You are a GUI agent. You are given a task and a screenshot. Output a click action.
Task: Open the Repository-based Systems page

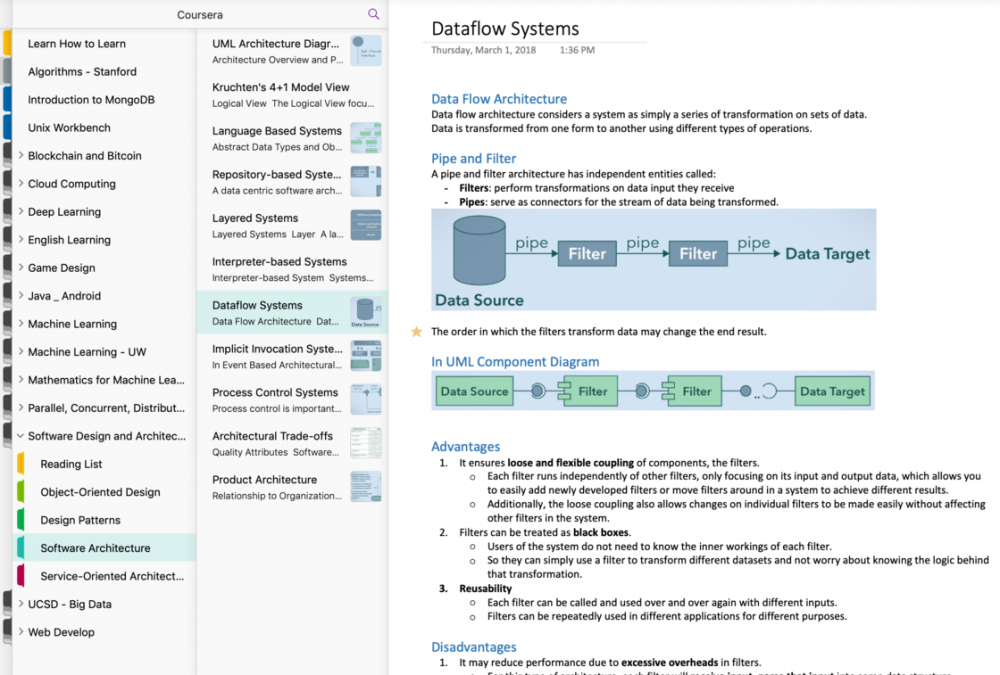pos(292,182)
